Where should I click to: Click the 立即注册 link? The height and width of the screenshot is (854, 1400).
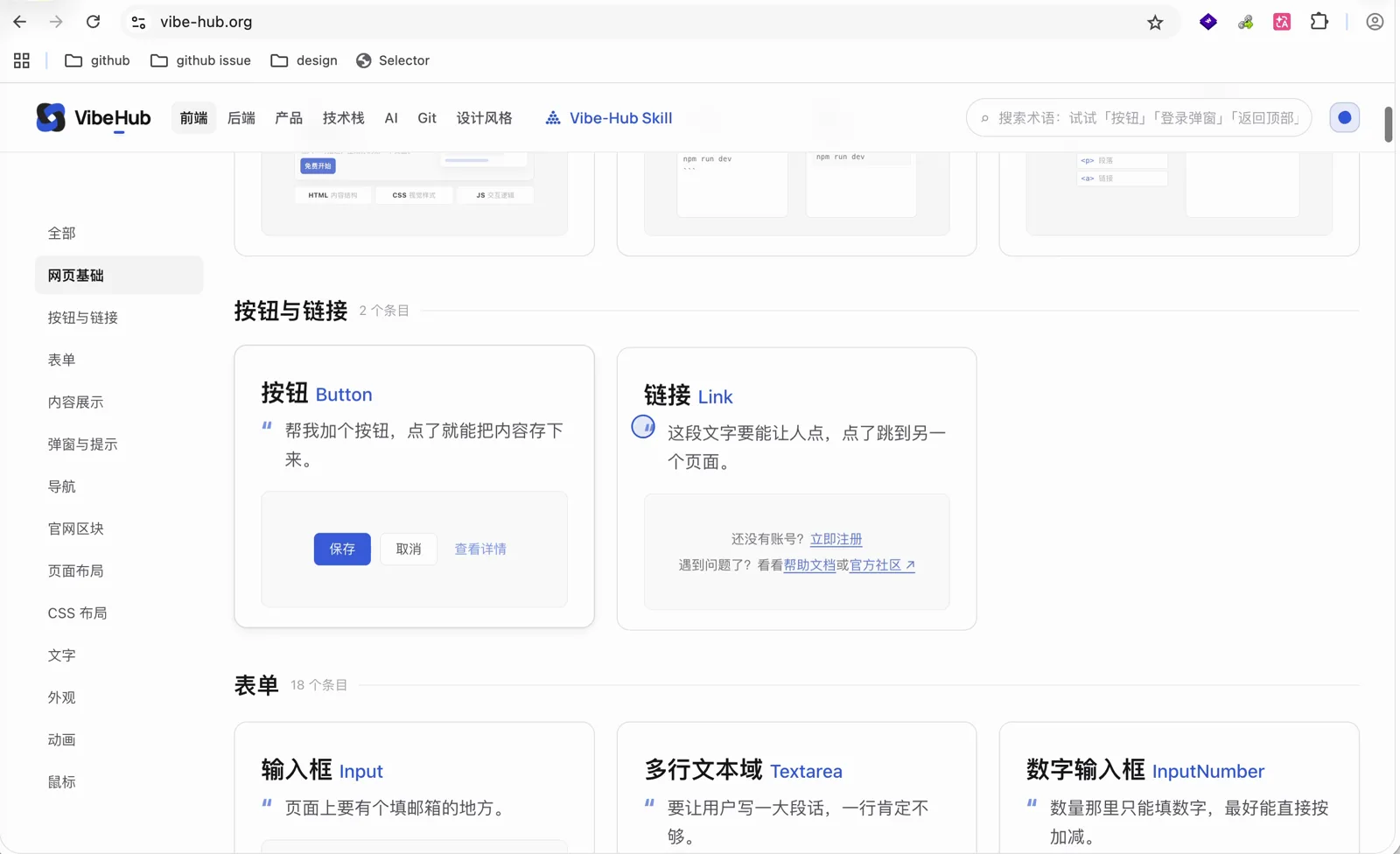[836, 539]
